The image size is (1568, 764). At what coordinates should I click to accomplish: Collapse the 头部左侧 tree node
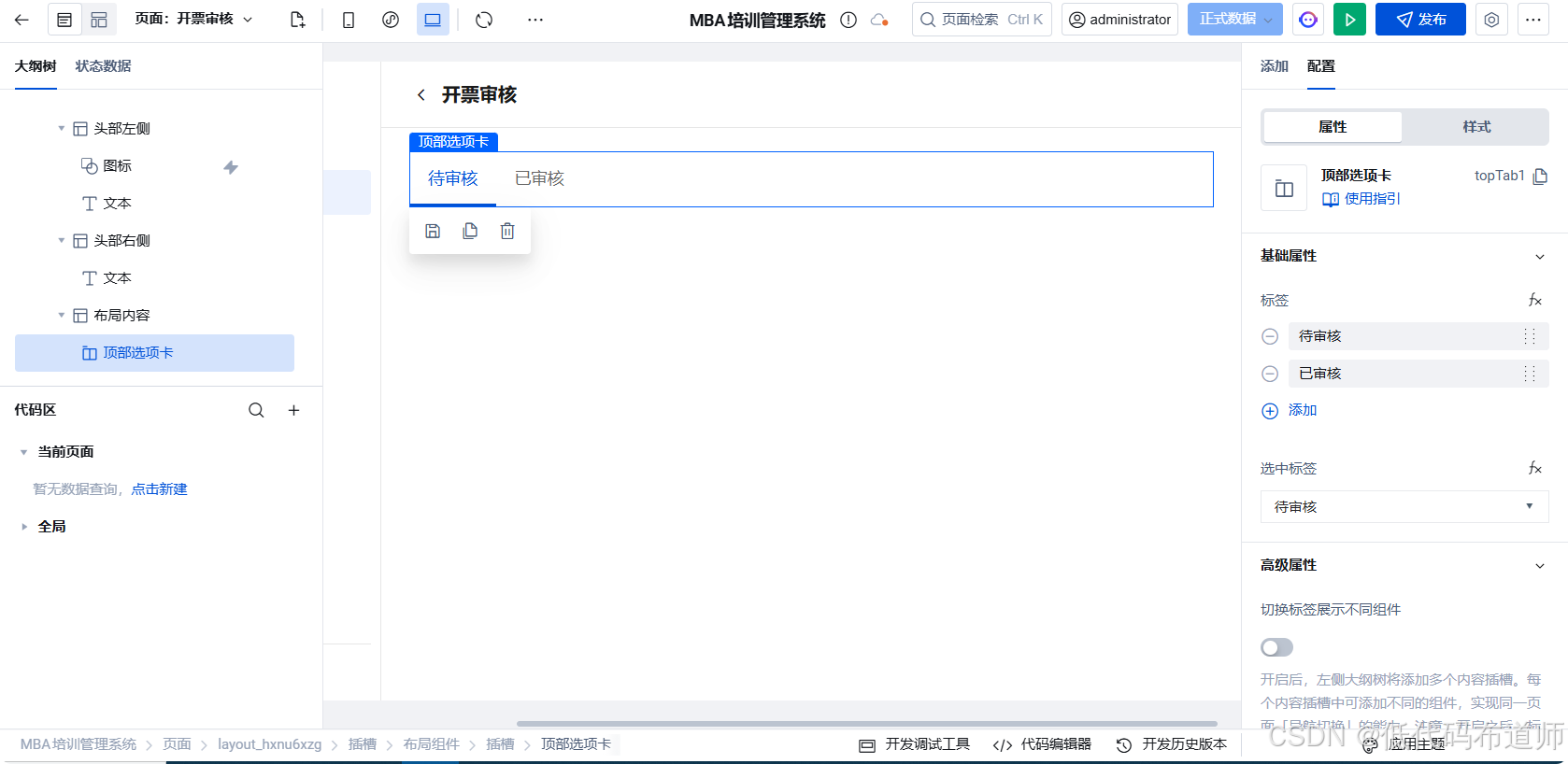[62, 128]
